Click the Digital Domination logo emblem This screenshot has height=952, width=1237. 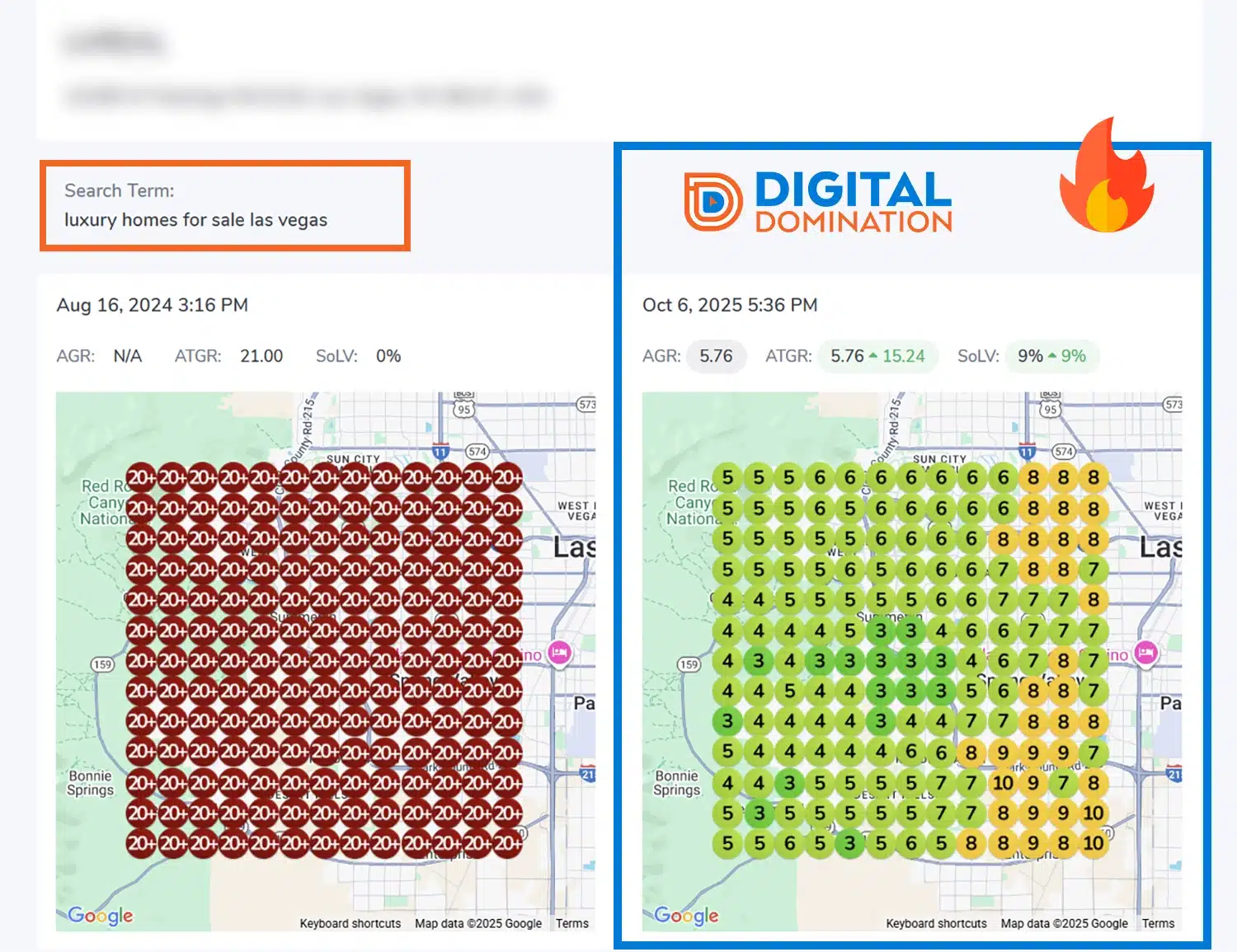pyautogui.click(x=713, y=201)
